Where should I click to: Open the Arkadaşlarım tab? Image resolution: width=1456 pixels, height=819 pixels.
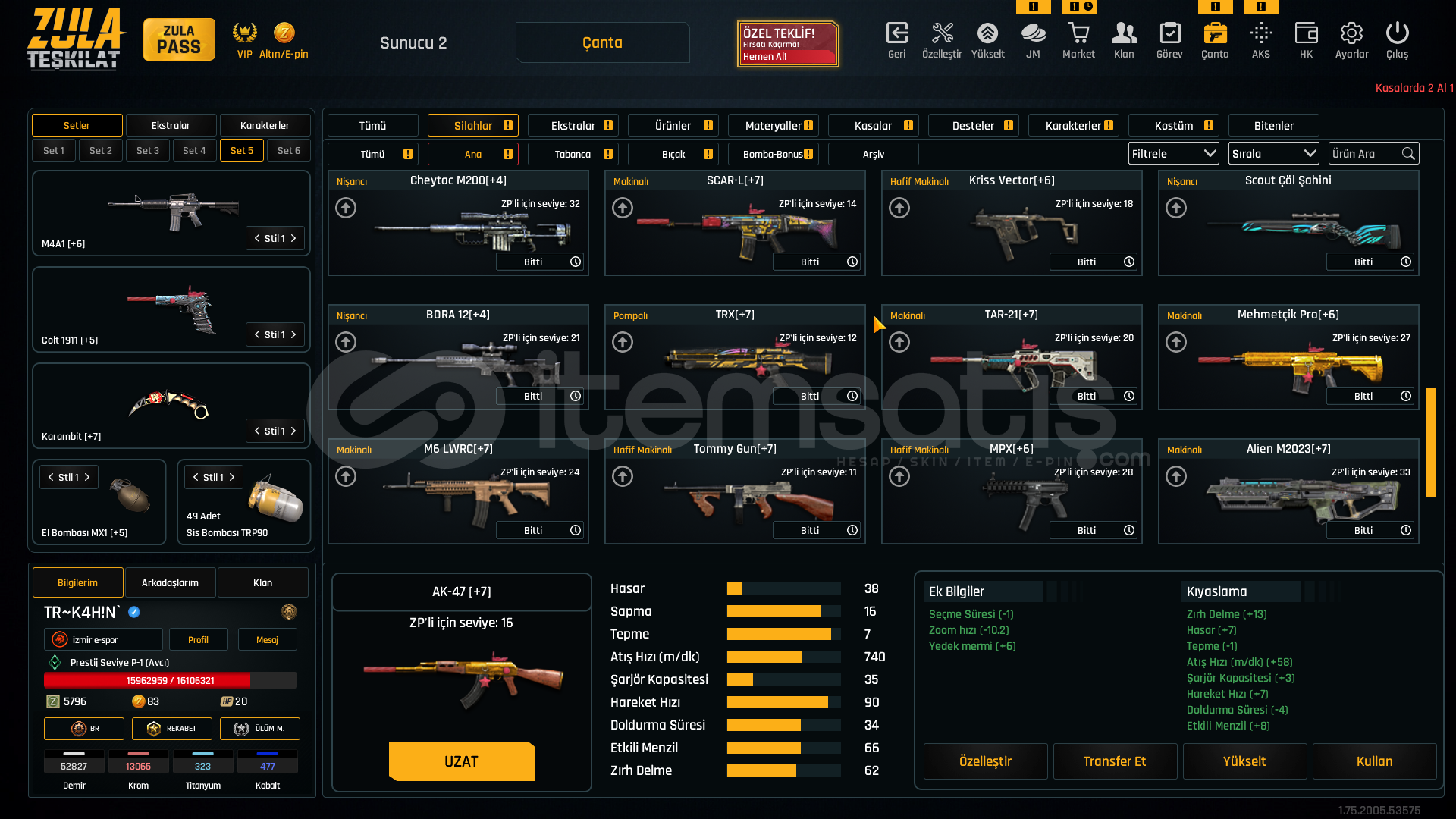tap(170, 582)
